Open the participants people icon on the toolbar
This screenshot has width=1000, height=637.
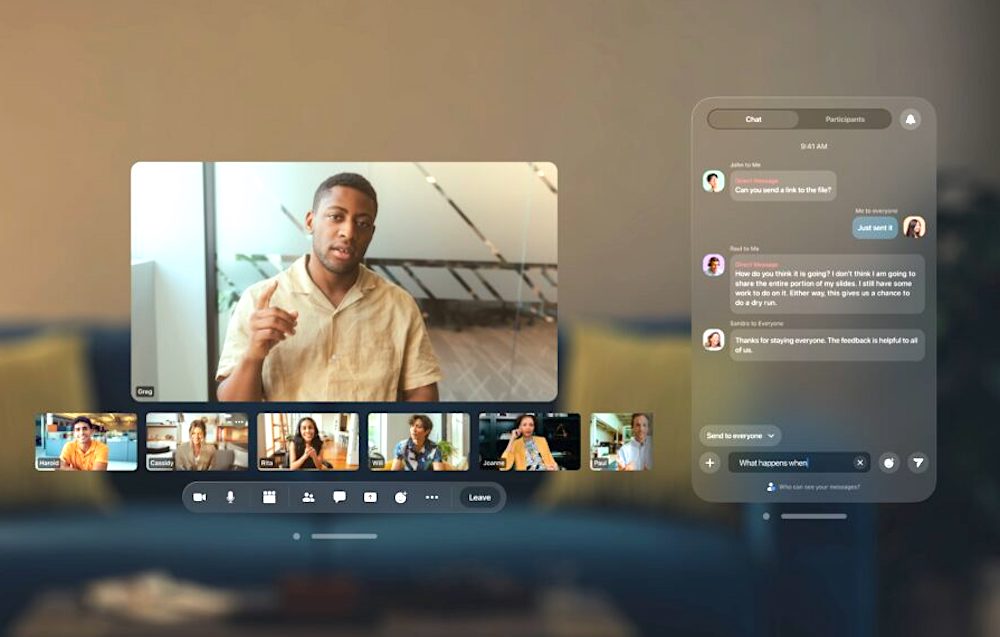point(308,497)
